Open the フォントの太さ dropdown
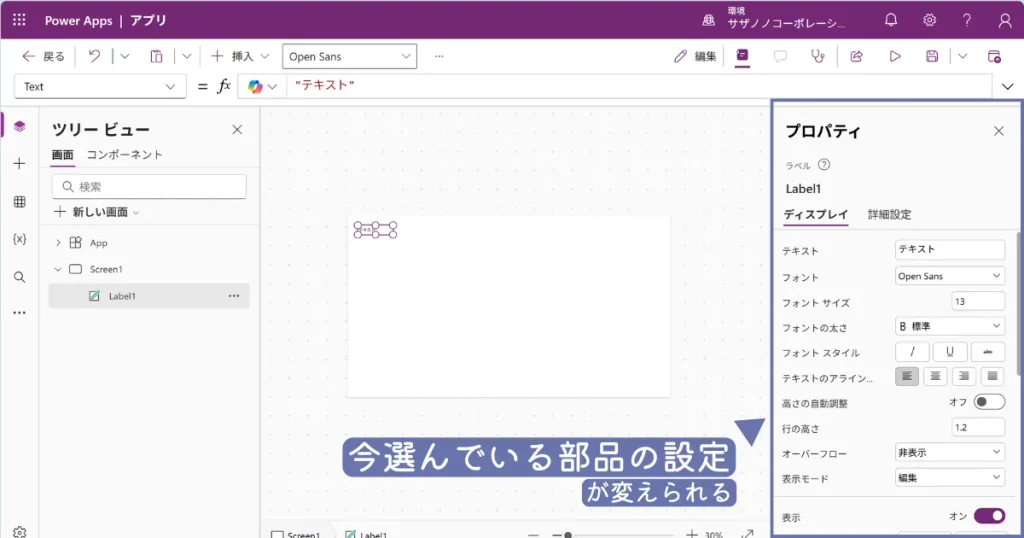Viewport: 1024px width, 538px height. click(949, 326)
